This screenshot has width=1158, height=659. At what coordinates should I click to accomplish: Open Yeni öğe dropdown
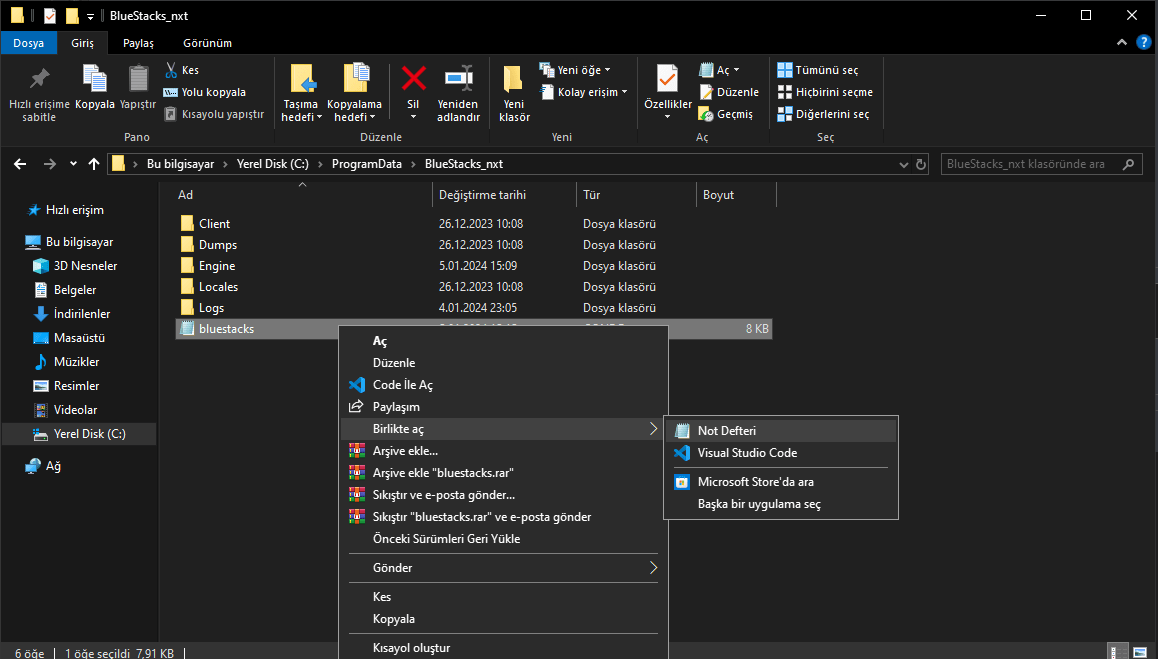tap(575, 70)
